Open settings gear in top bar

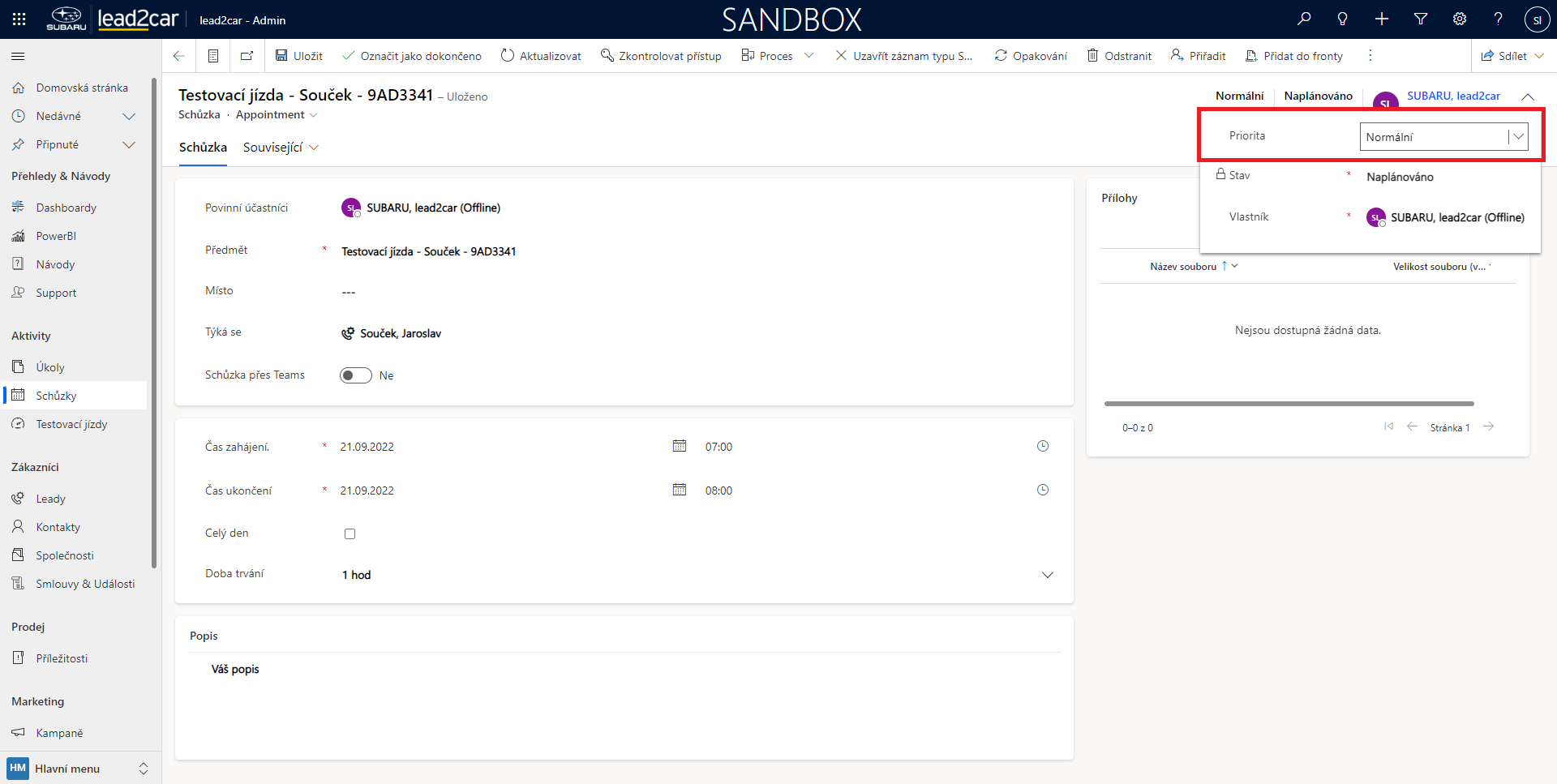tap(1460, 19)
